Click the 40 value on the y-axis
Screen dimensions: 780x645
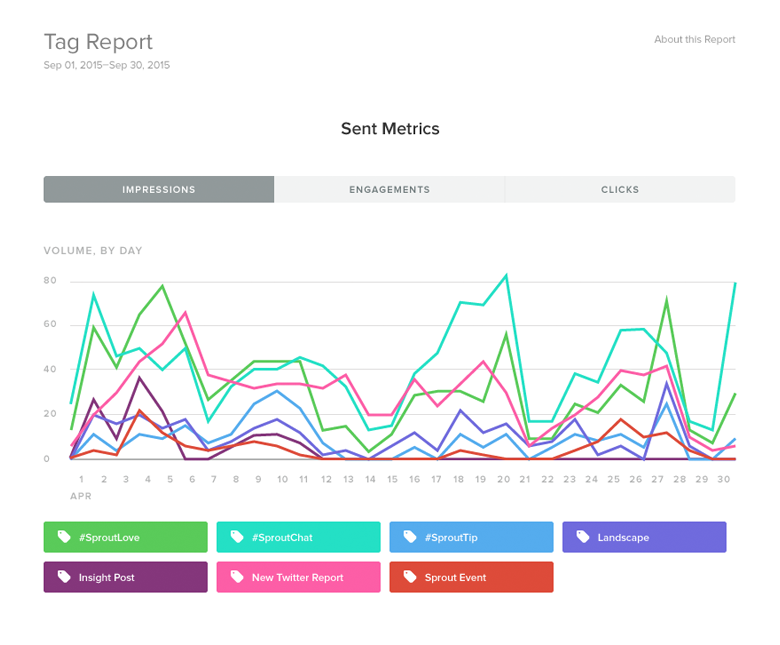click(50, 369)
